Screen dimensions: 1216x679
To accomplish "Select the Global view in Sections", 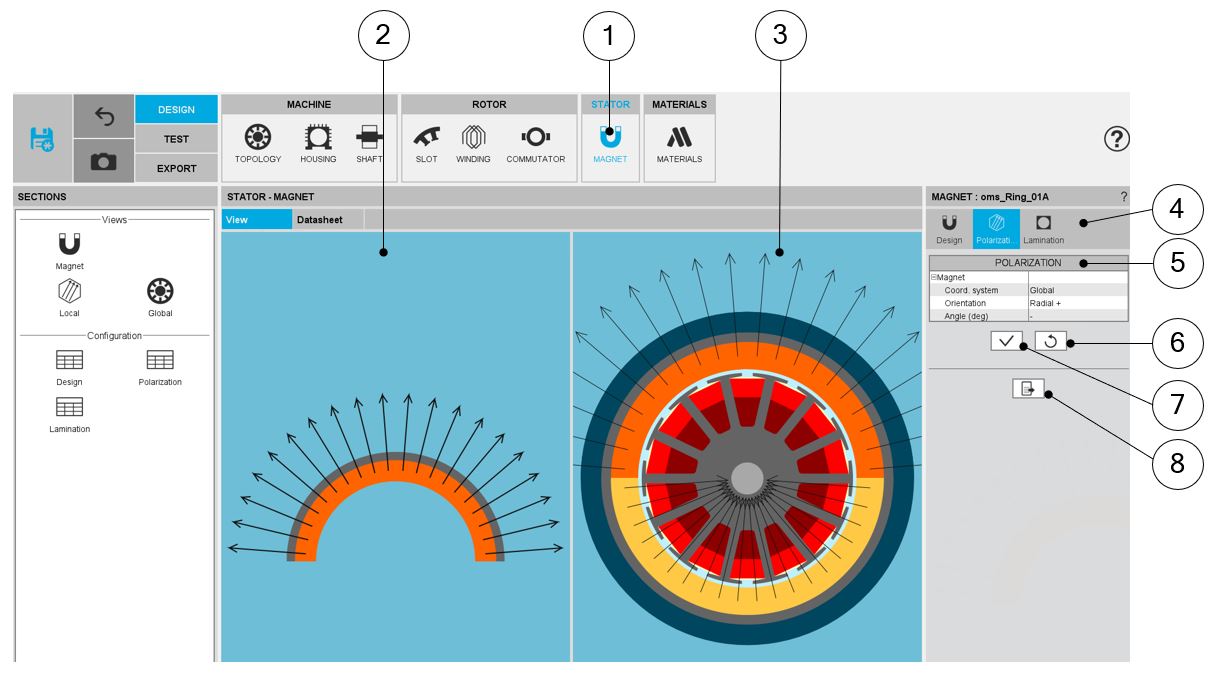I will pos(160,296).
